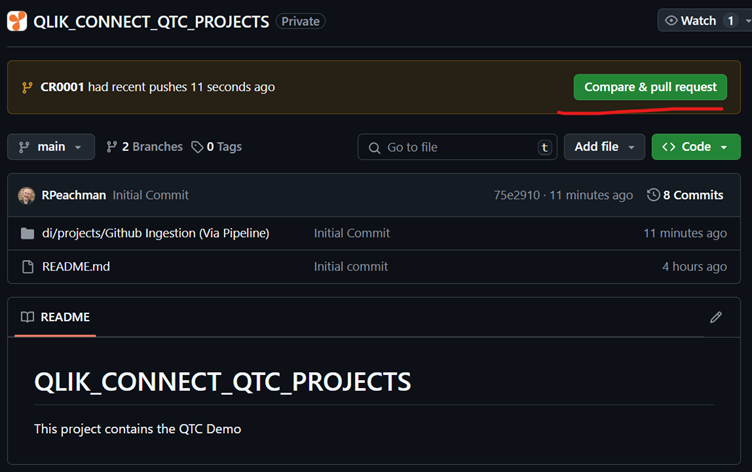Open commit hash 75e2910
Screen dimensions: 752x472
[x=517, y=195]
